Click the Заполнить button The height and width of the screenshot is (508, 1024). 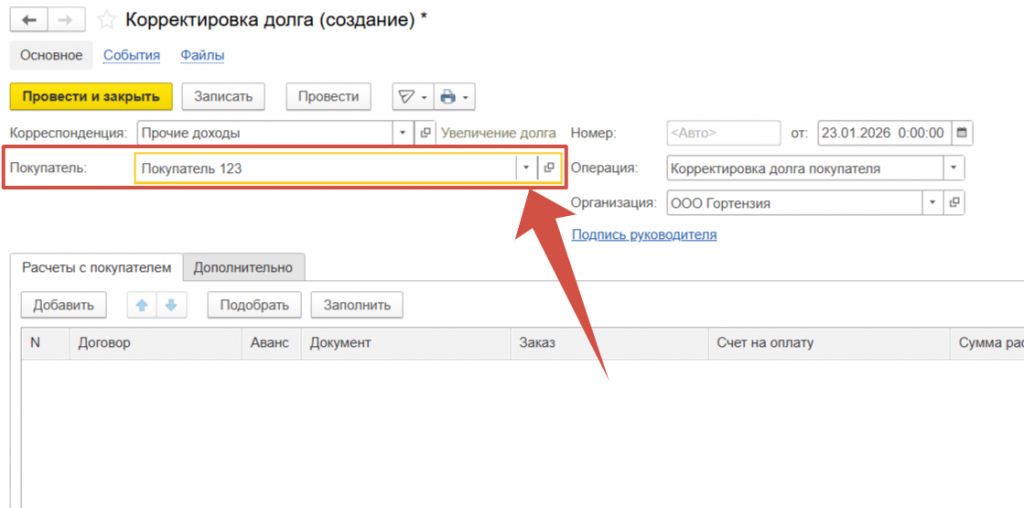click(357, 305)
